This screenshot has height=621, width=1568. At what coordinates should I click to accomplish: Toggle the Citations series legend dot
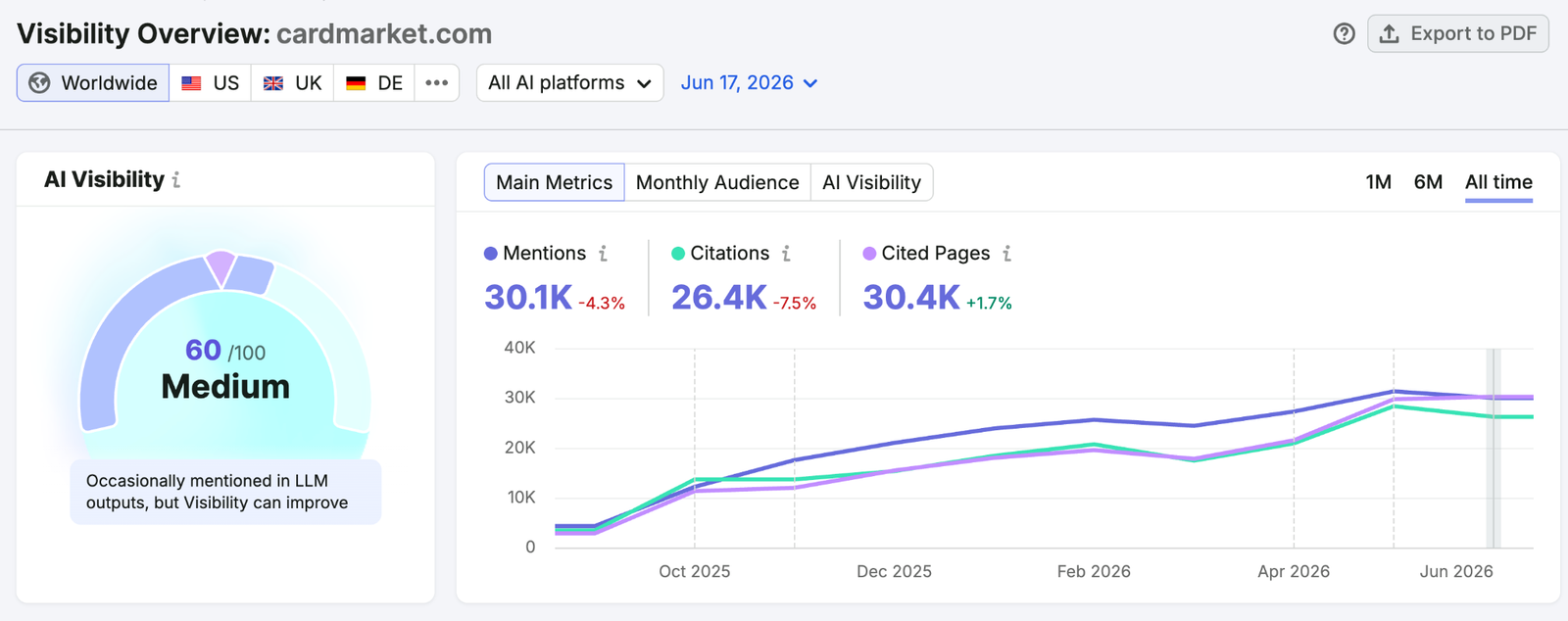678,254
